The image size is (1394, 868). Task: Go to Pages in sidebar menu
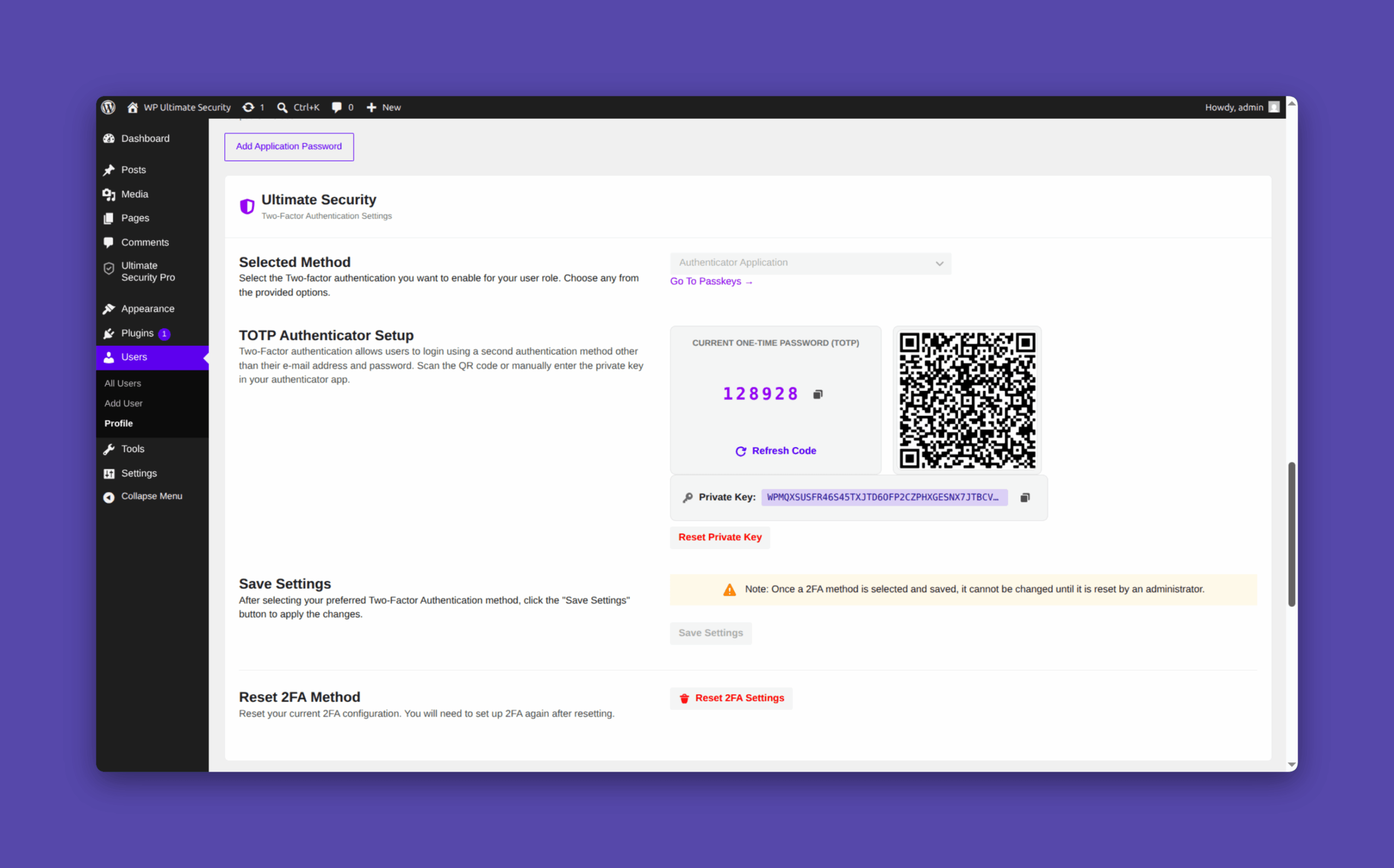click(152, 218)
